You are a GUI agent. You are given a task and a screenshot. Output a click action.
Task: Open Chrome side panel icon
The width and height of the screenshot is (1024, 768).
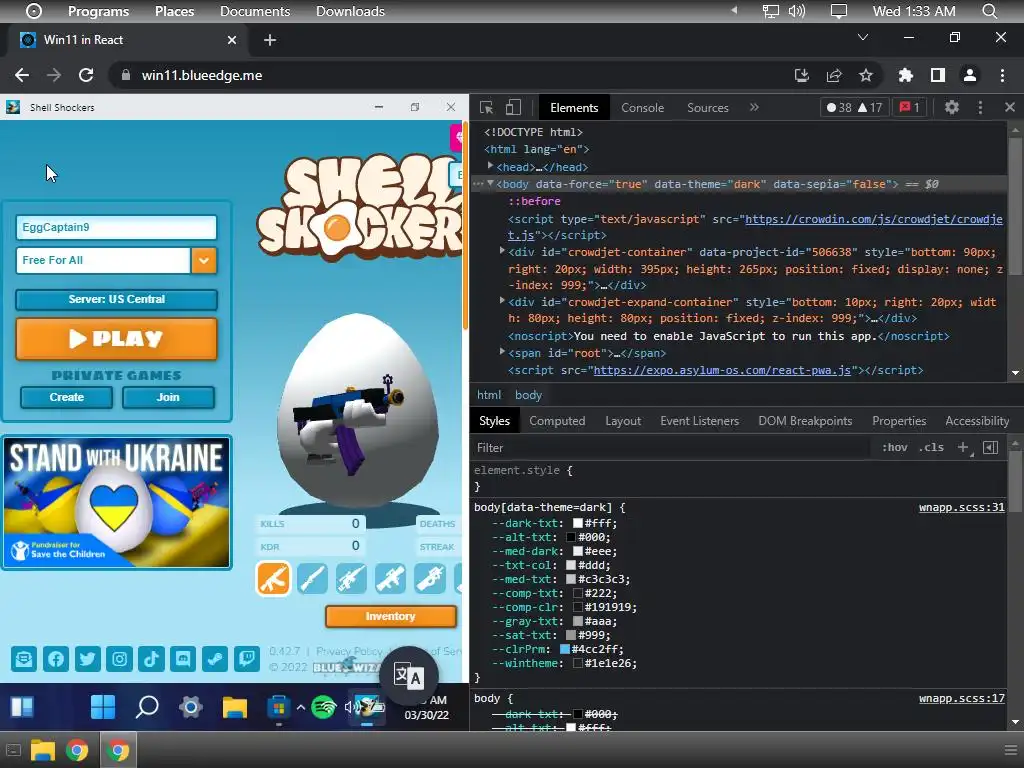938,75
